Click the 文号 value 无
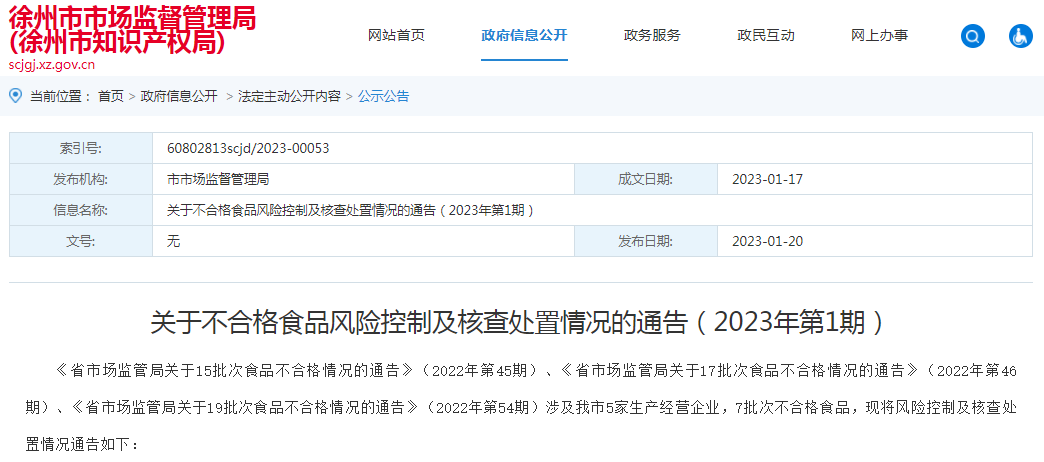 (174, 241)
